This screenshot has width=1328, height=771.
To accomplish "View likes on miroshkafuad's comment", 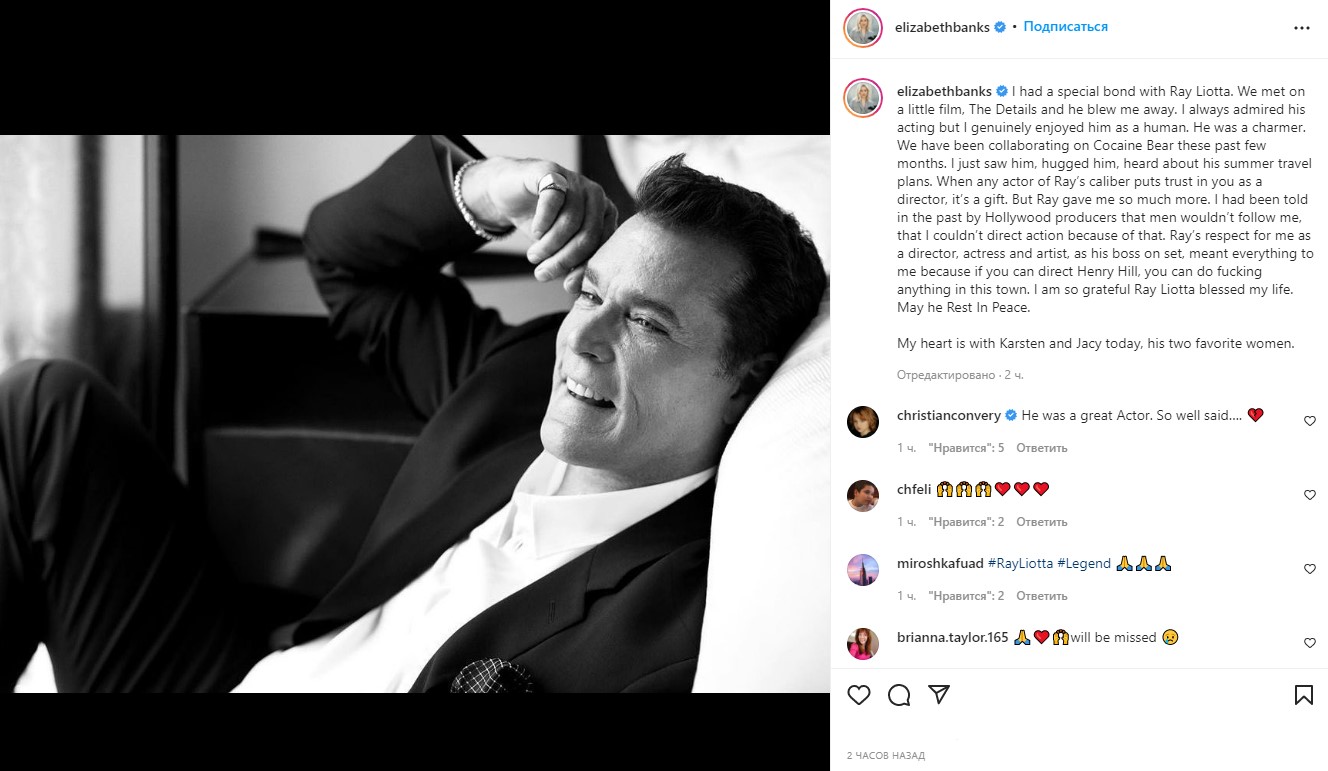I will [x=966, y=596].
